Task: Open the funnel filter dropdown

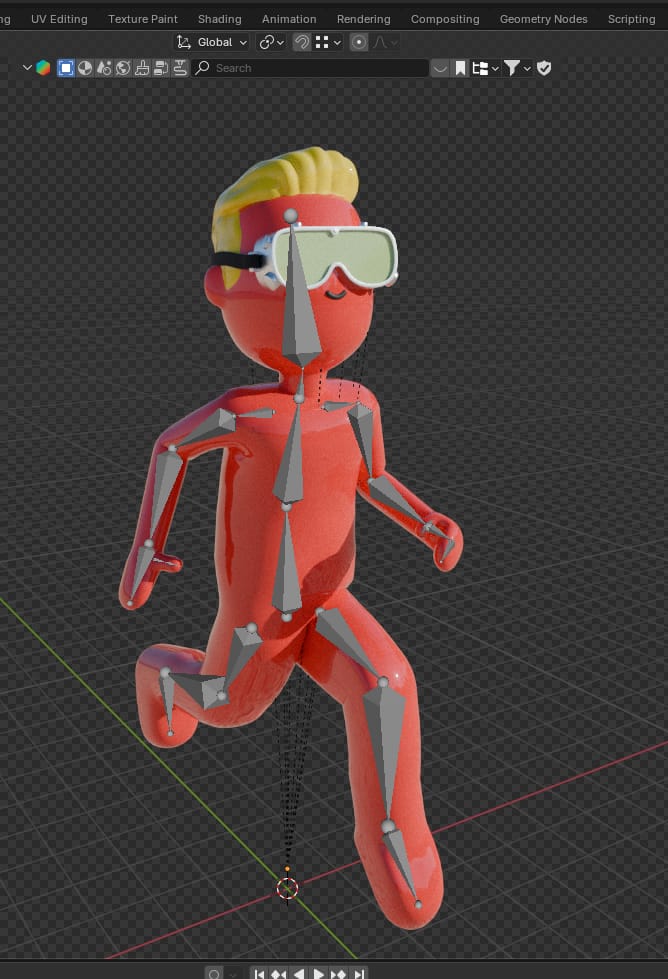Action: [x=517, y=67]
